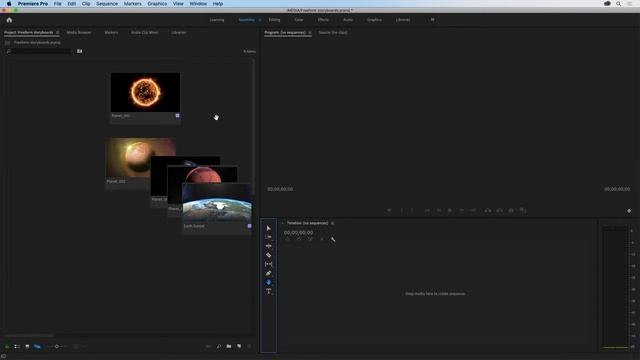The height and width of the screenshot is (360, 640).
Task: Open macOS Spotlight search icon
Action: coord(618,4)
